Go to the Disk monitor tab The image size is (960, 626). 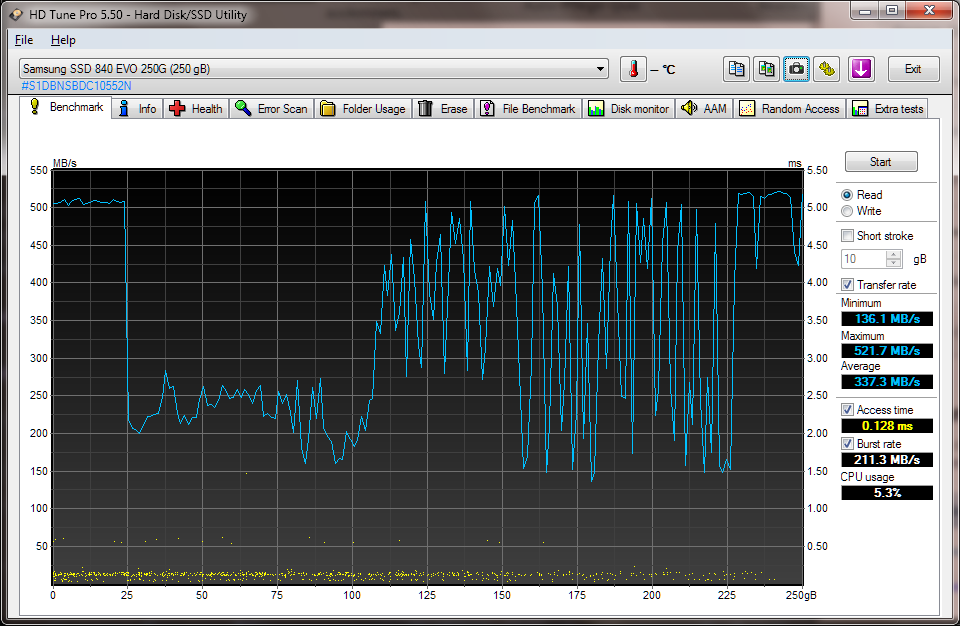[629, 108]
